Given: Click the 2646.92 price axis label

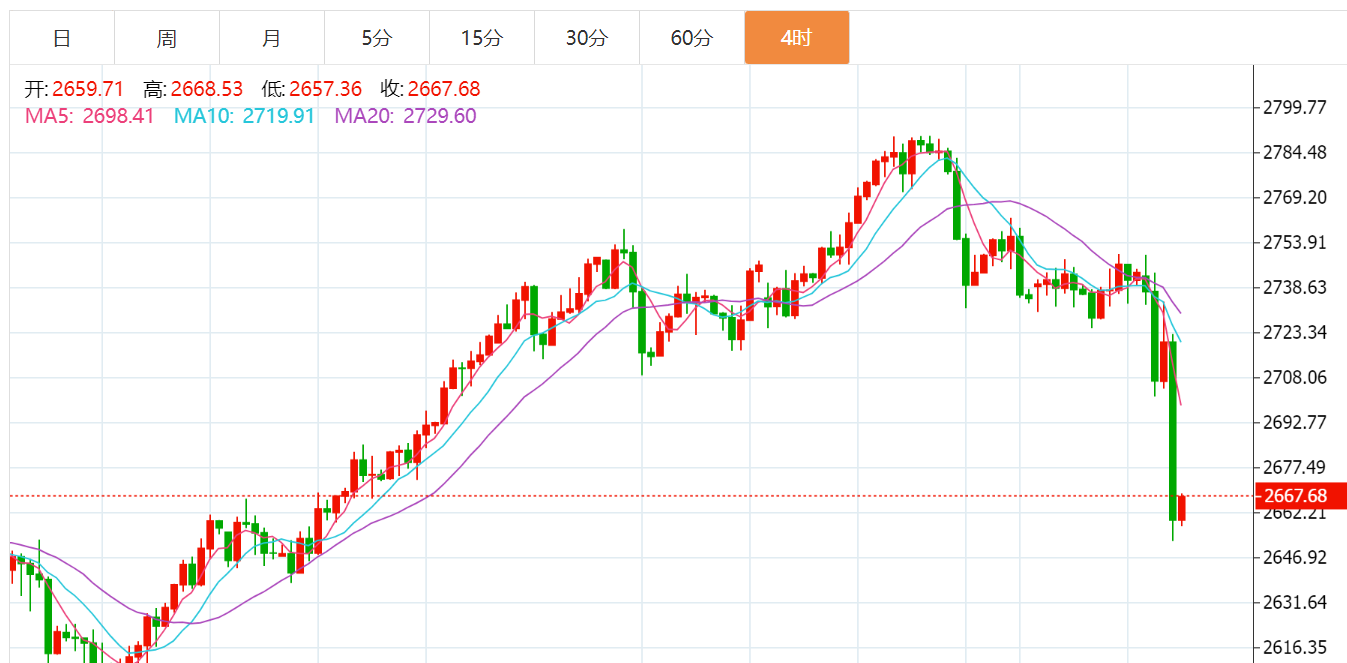Looking at the screenshot, I should (1295, 557).
